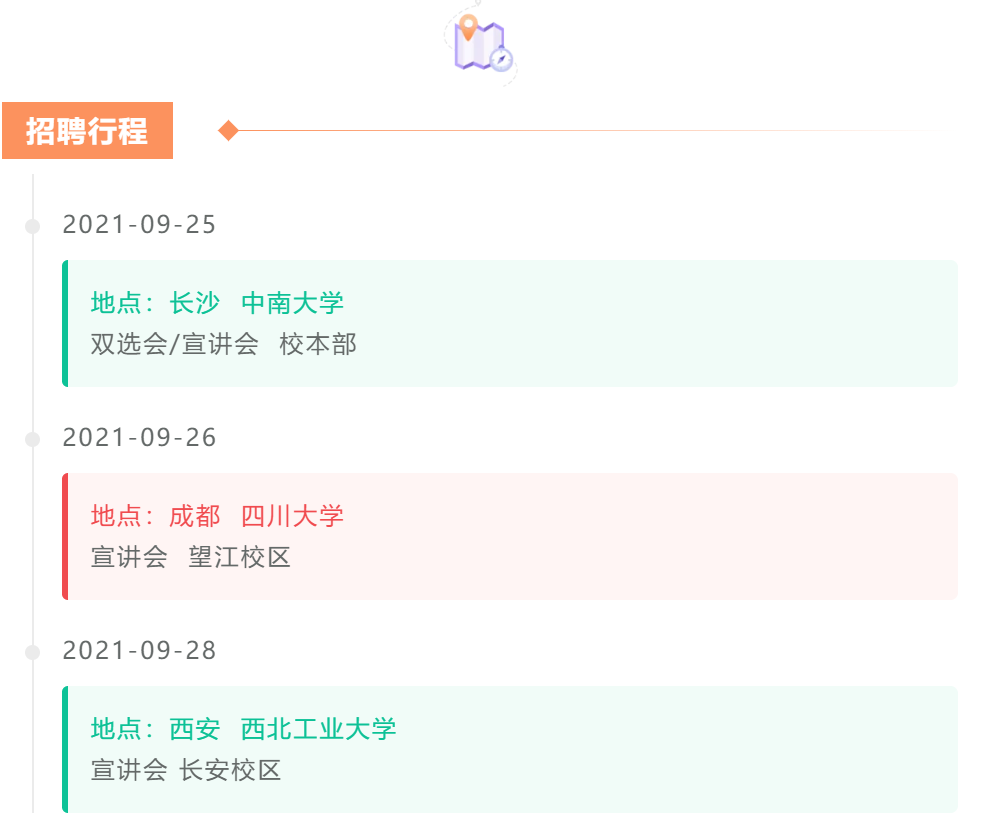The height and width of the screenshot is (820, 991).
Task: Click 中南大学 text in the green card
Action: [x=293, y=303]
